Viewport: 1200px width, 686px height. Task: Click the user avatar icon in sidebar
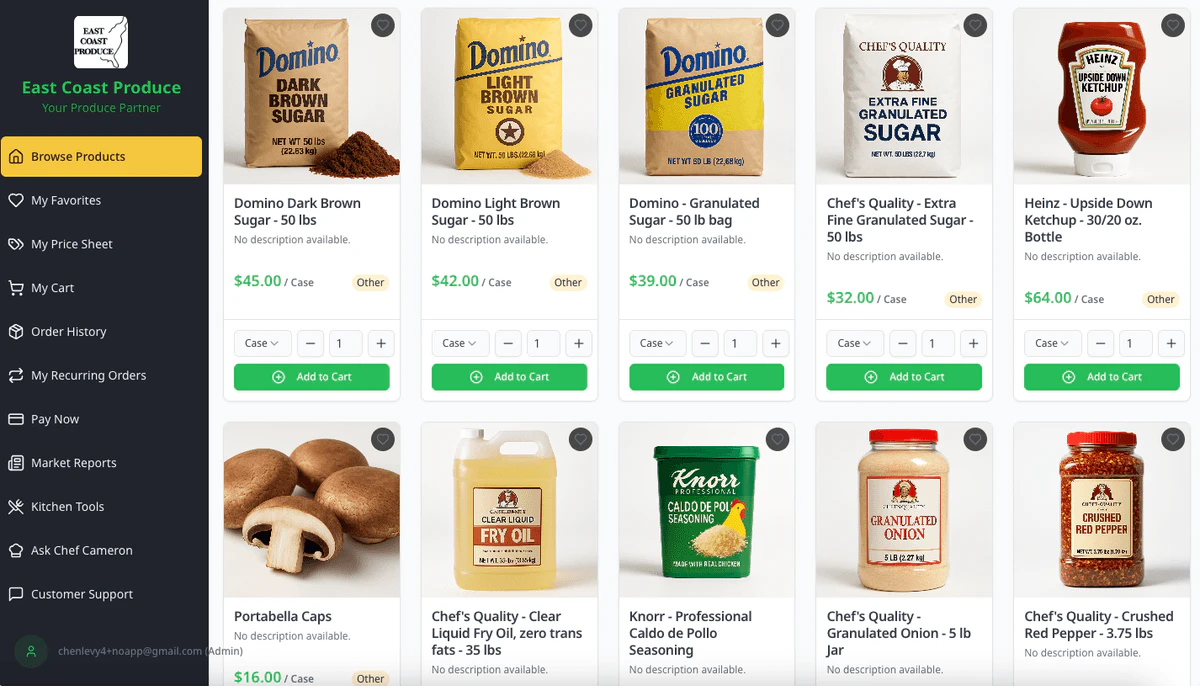31,651
